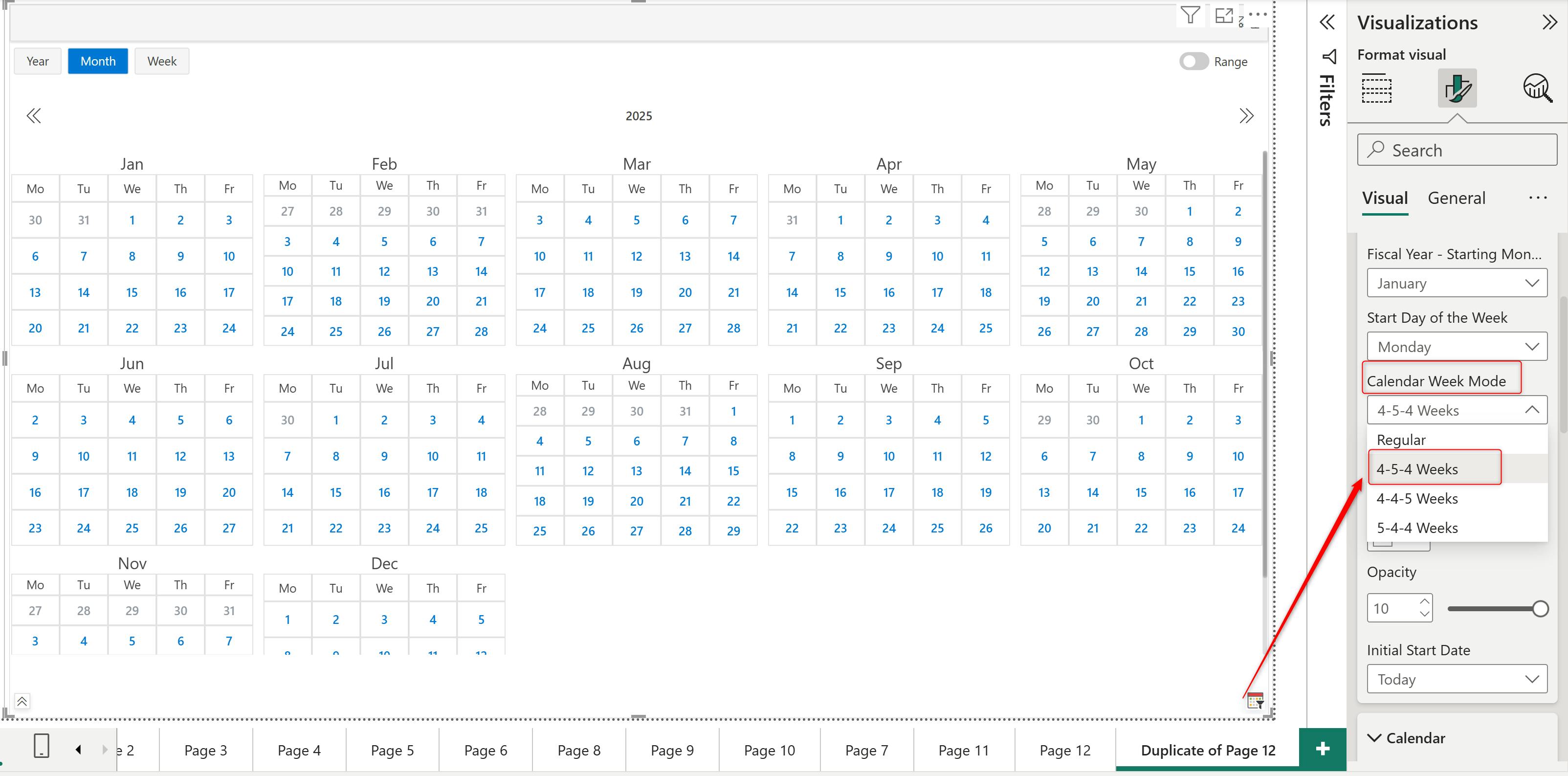Go to next year with double-right arrow

(x=1246, y=115)
